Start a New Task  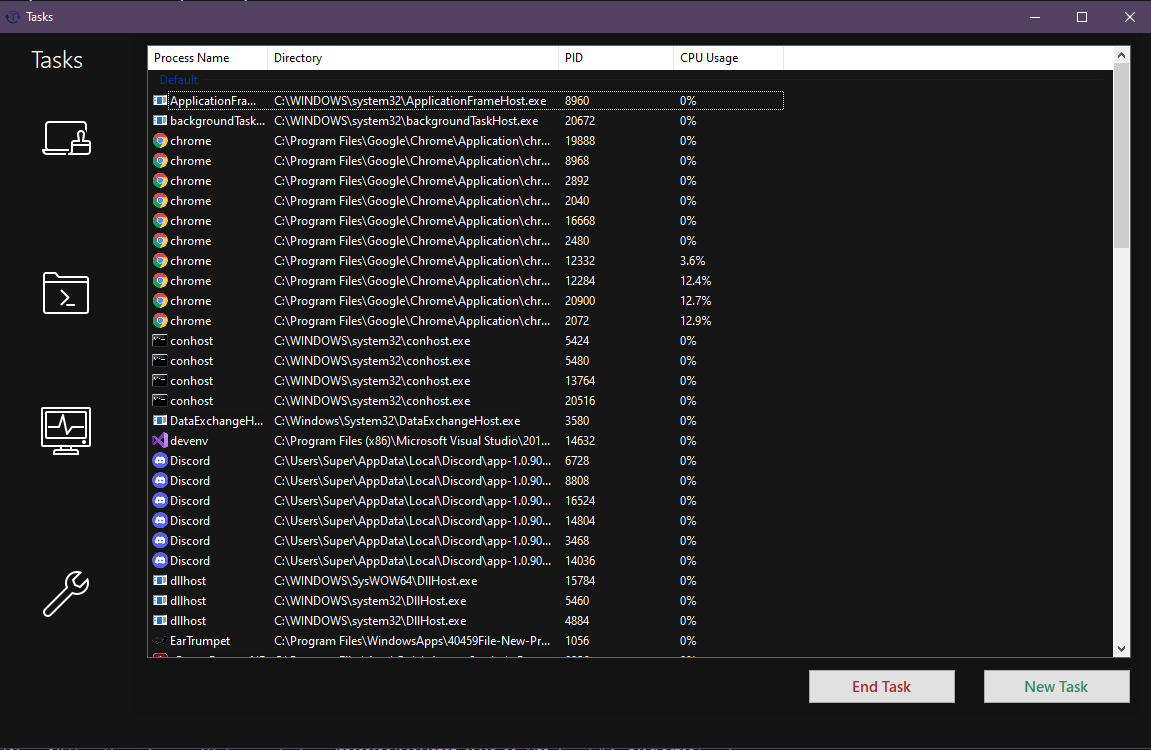click(x=1056, y=687)
